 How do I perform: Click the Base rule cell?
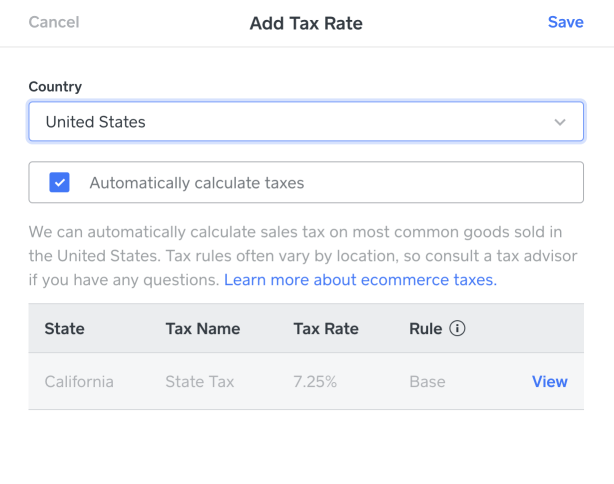[x=427, y=381]
